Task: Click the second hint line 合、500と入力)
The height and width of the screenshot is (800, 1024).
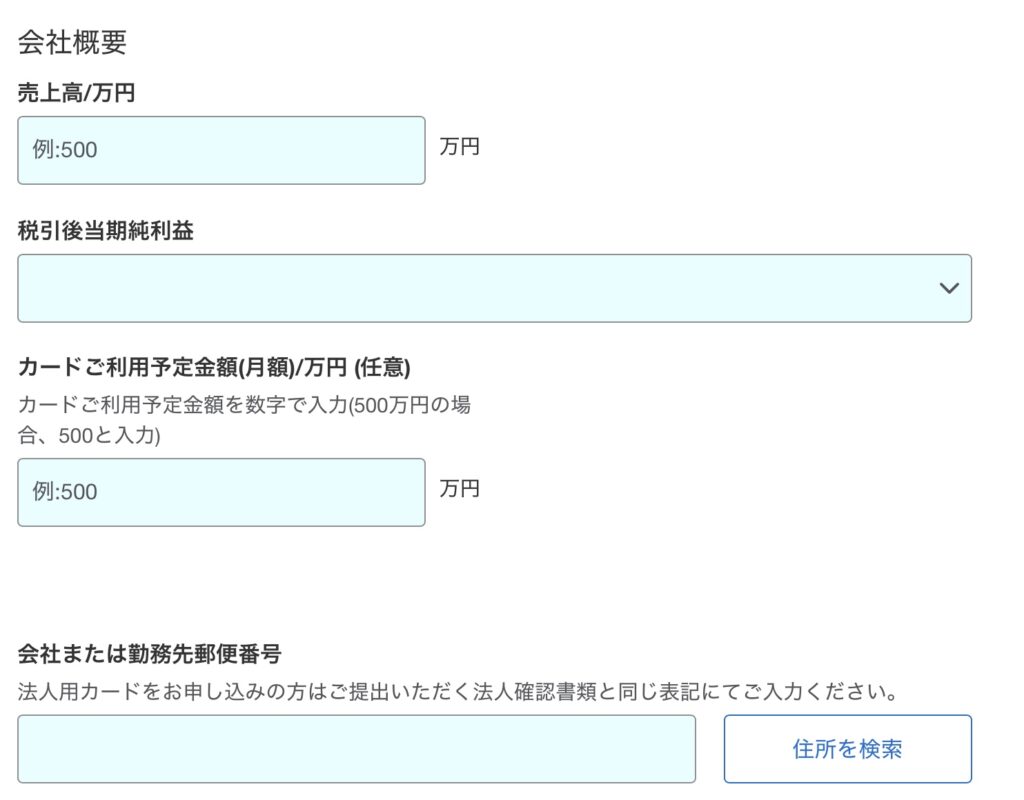Action: pos(89,435)
